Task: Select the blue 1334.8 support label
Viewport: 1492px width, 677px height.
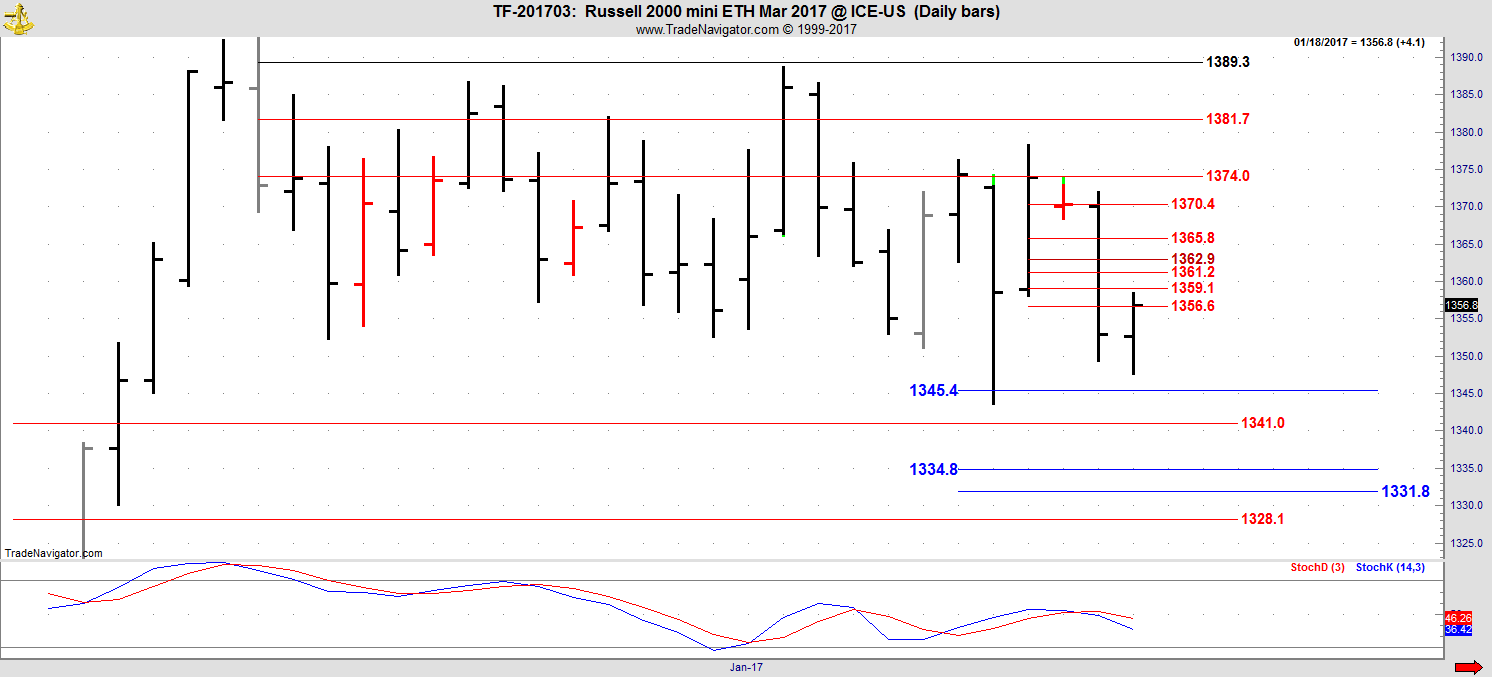Action: 933,469
